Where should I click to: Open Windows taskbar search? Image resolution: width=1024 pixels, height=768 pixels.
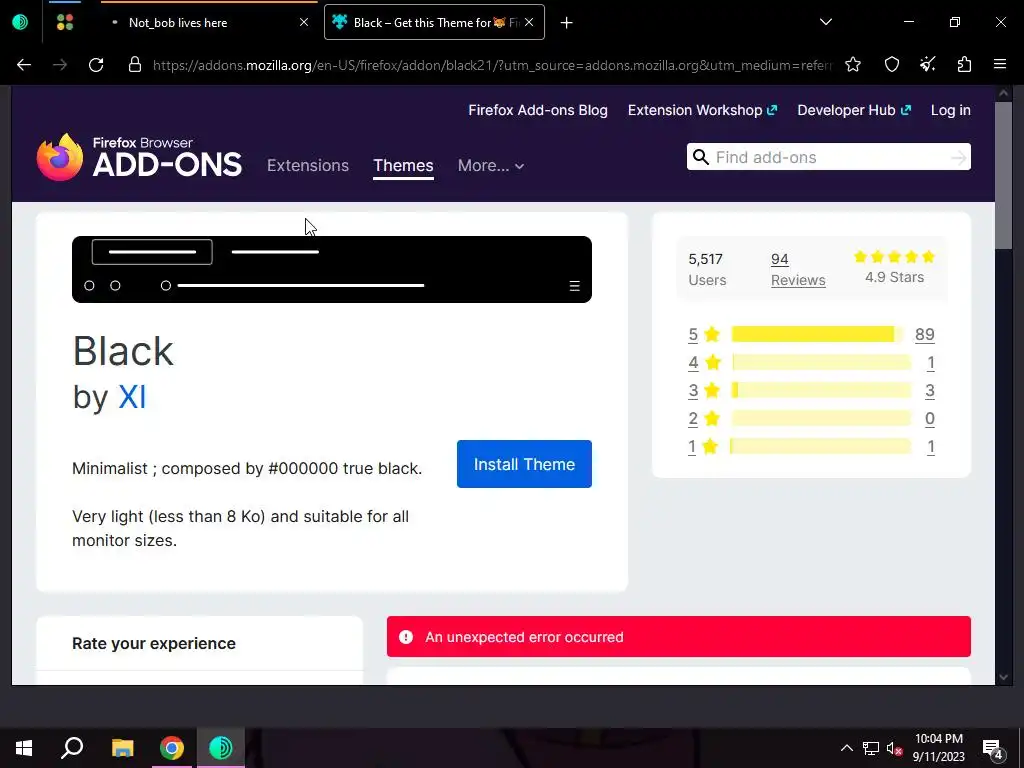72,748
